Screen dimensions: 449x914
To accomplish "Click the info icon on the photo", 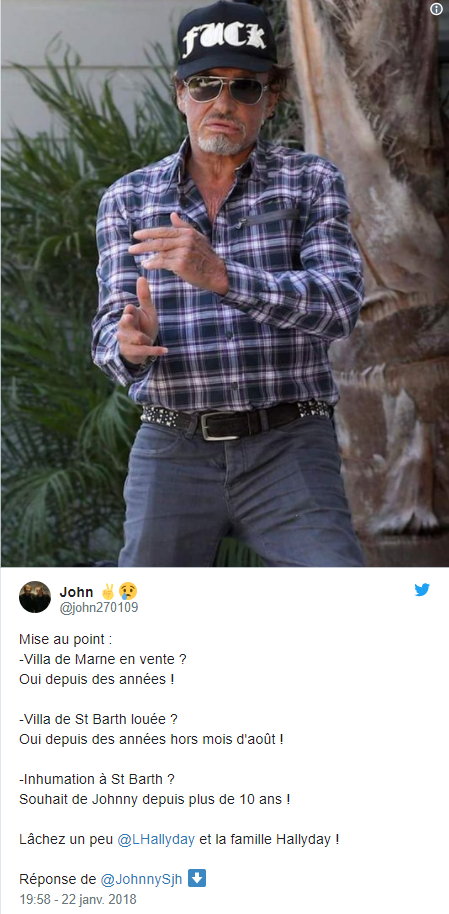I will coord(436,9).
